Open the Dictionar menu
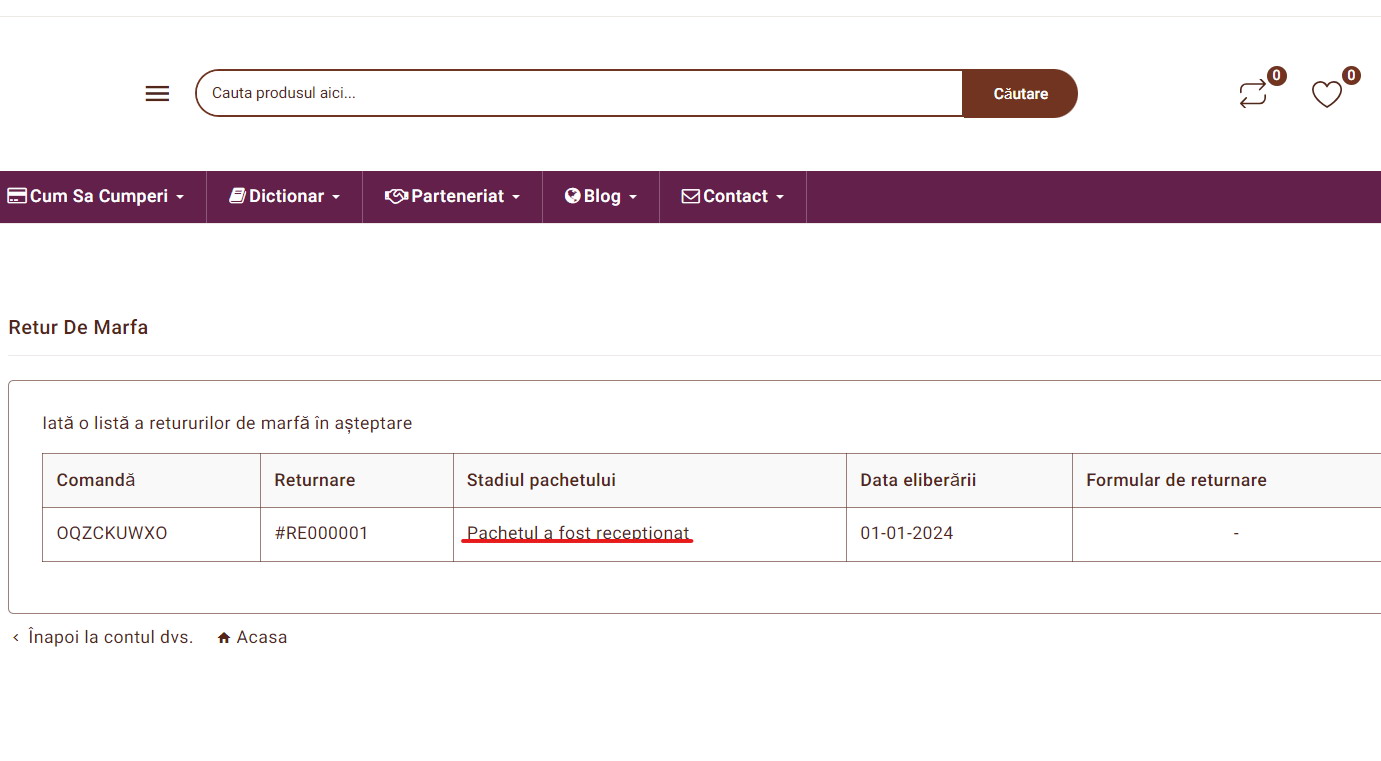Viewport: 1381px width, 761px height. coord(285,197)
